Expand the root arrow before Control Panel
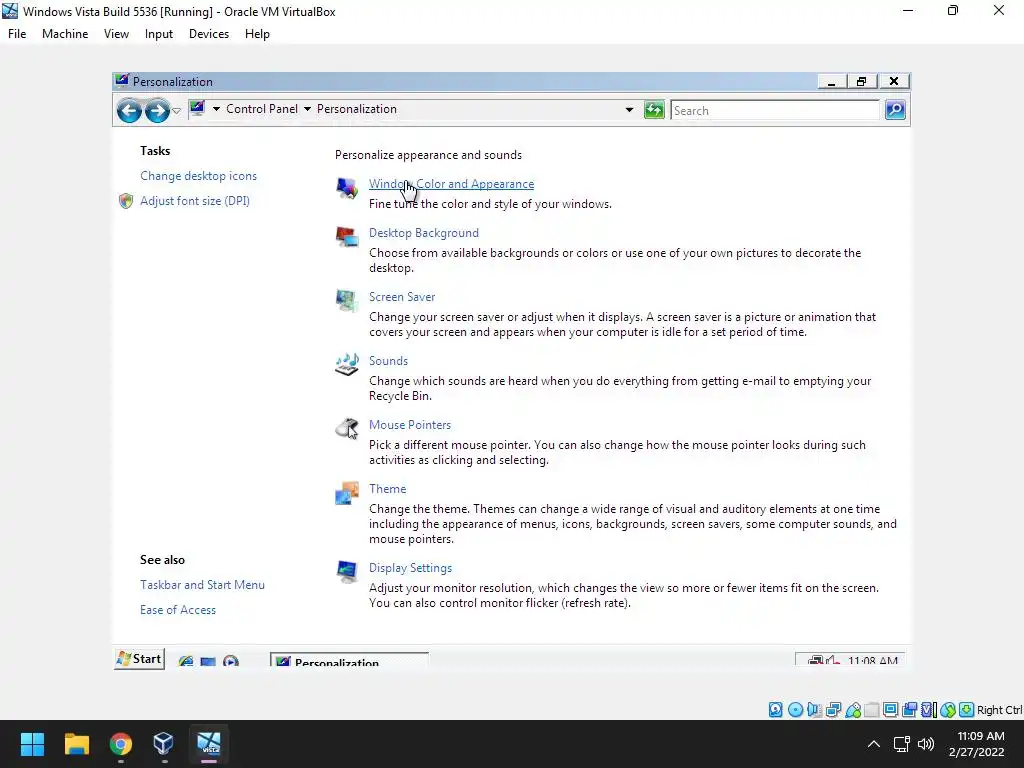Image resolution: width=1024 pixels, height=768 pixels. point(216,109)
